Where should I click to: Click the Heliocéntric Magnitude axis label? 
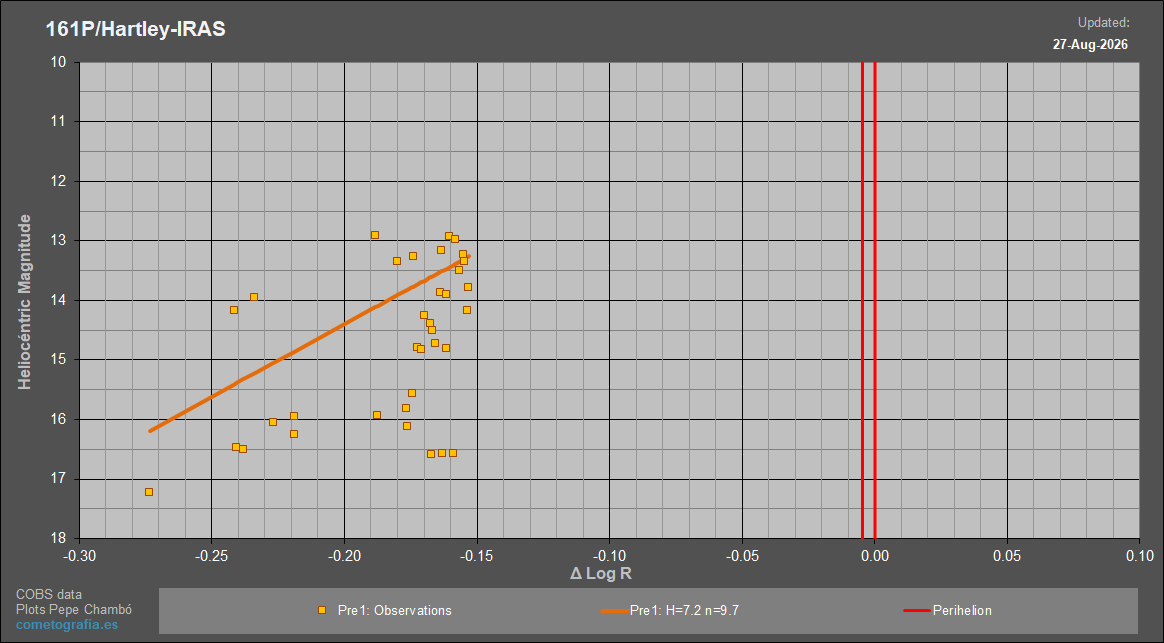[x=25, y=301]
